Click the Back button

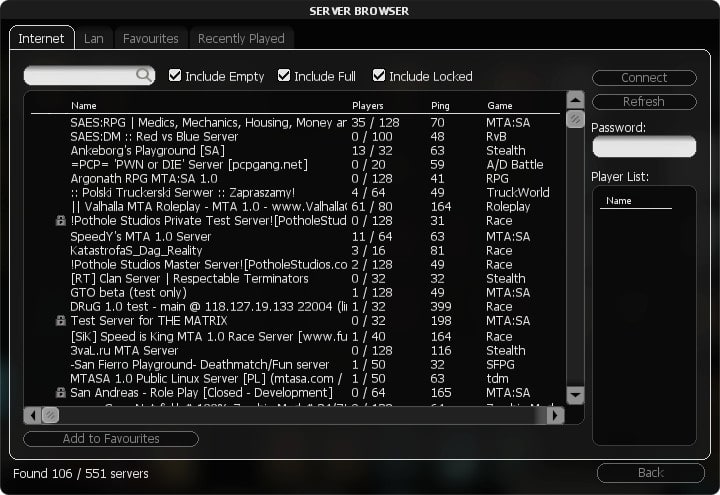click(650, 472)
